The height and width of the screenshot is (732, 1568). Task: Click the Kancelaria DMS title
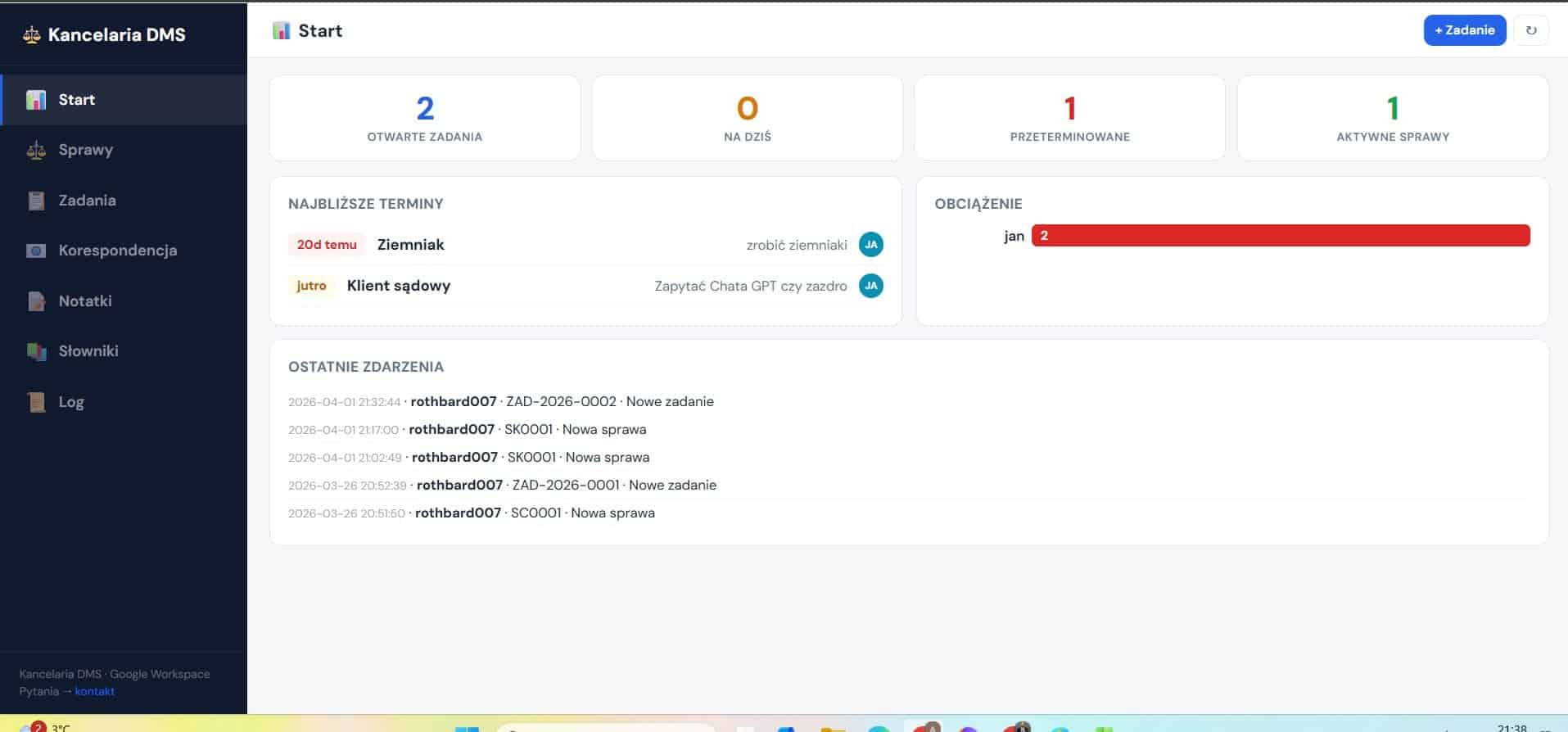(116, 34)
